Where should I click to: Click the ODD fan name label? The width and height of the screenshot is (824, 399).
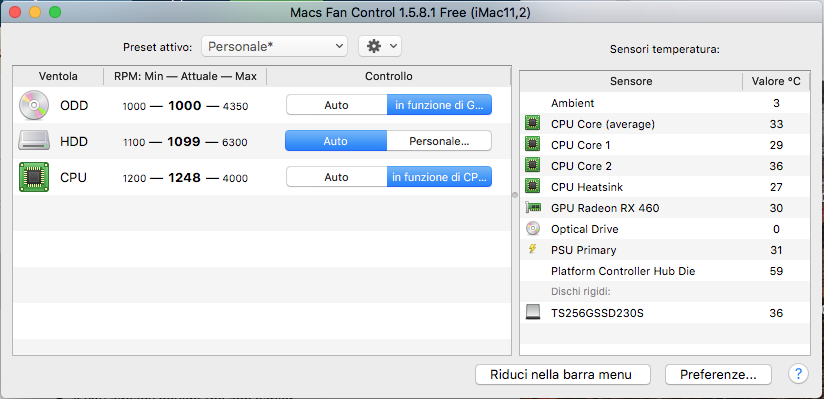74,106
